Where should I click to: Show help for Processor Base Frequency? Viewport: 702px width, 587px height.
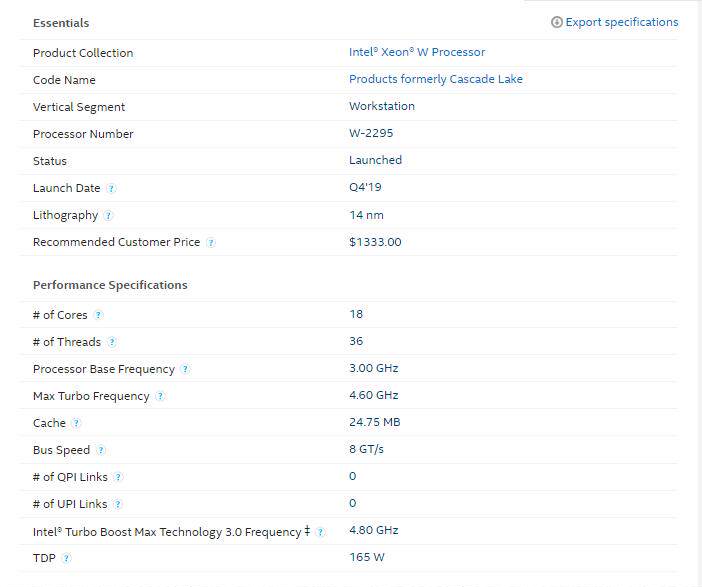pyautogui.click(x=185, y=369)
